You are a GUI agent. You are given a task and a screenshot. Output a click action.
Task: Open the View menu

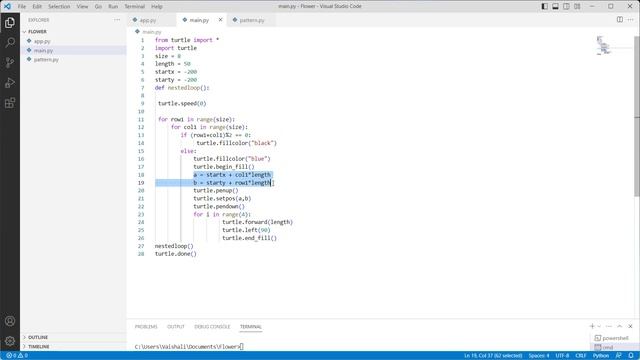click(82, 7)
